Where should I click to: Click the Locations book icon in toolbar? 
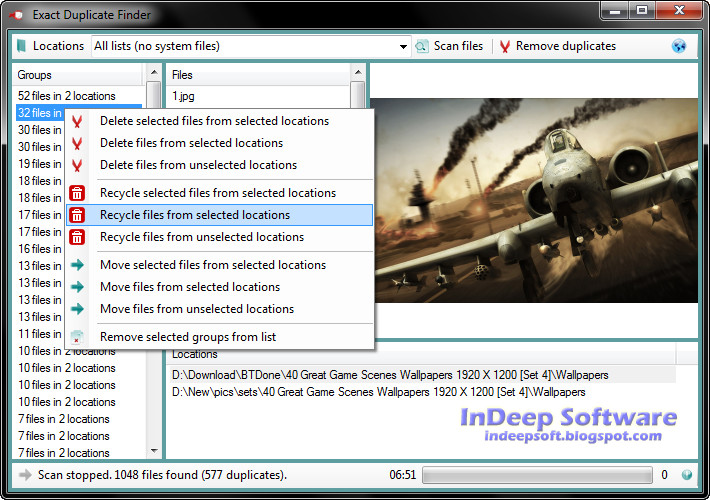[22, 46]
